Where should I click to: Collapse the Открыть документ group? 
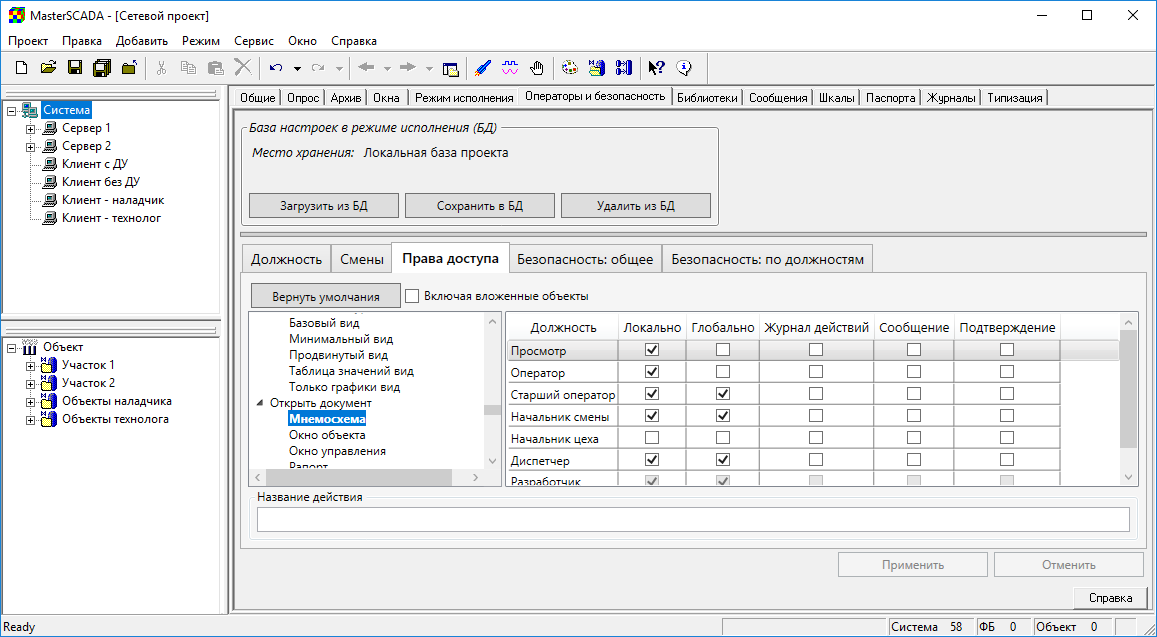click(x=260, y=403)
